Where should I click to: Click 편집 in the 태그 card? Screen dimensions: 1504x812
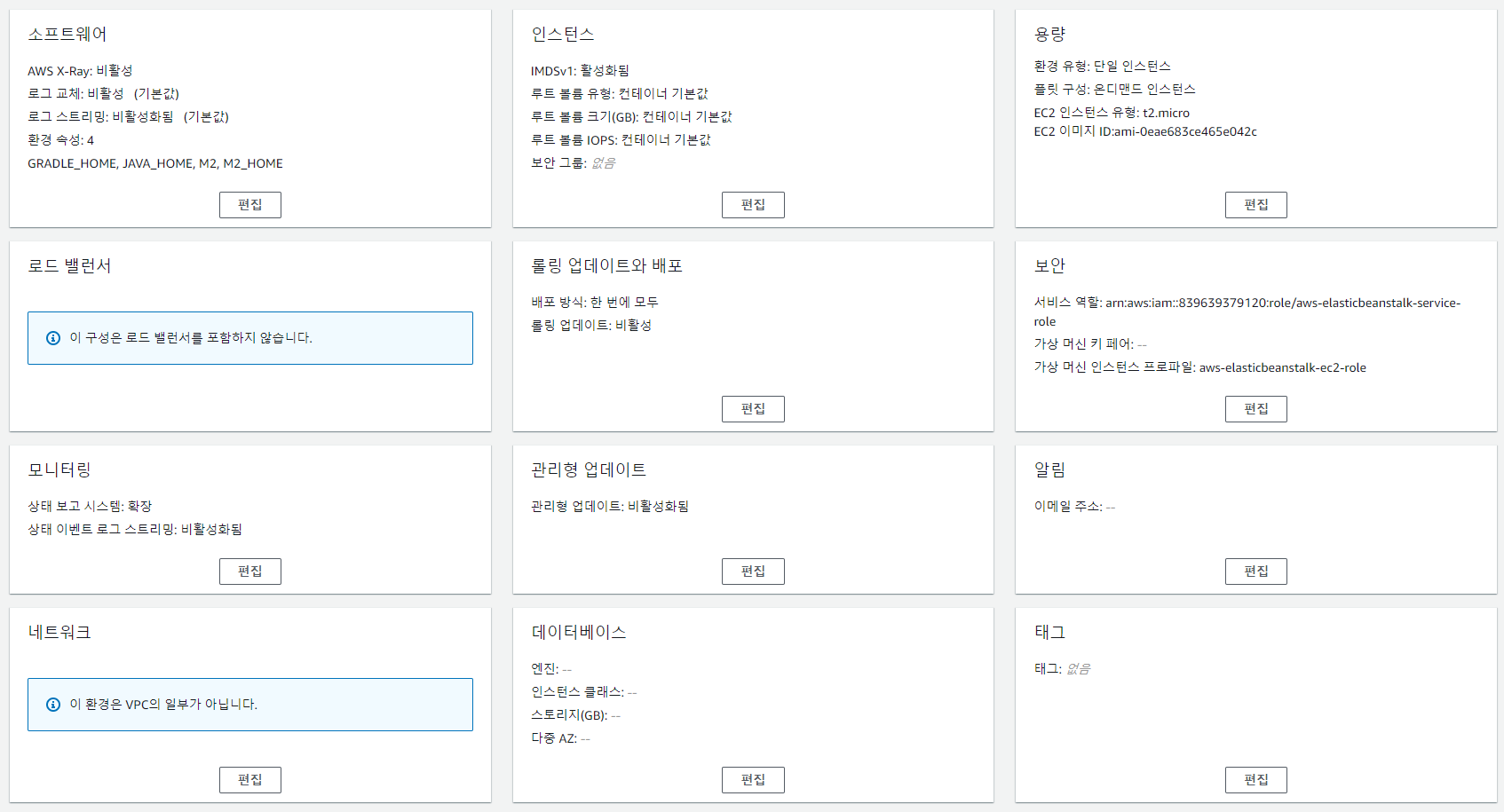(x=1255, y=780)
